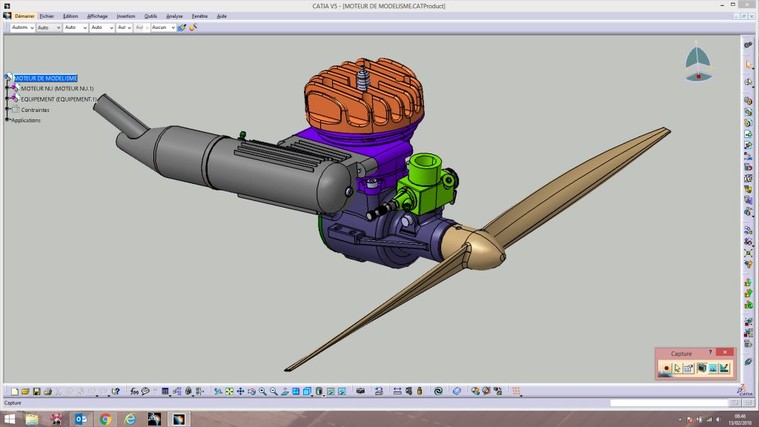The height and width of the screenshot is (427, 759).
Task: Click the save icon in bottom toolbar
Action: tap(37, 391)
